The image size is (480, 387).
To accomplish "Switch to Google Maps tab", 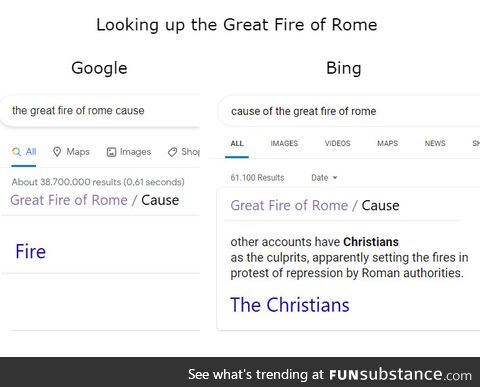I will pyautogui.click(x=71, y=152).
